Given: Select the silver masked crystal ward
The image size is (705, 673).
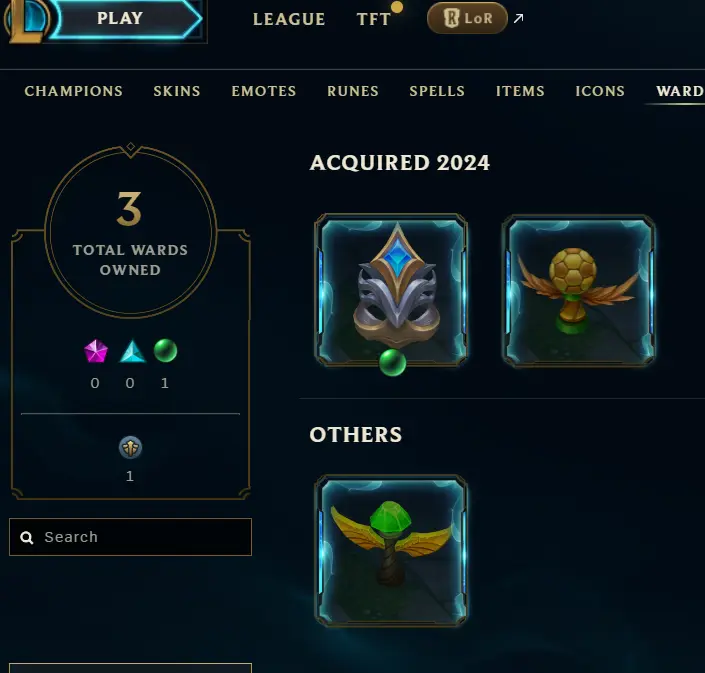Looking at the screenshot, I should tap(391, 290).
